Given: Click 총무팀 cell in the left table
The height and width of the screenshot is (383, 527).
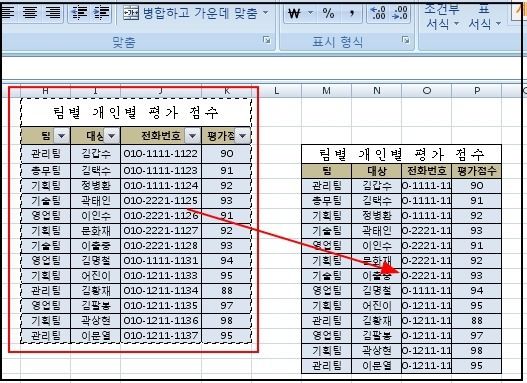Looking at the screenshot, I should 45,171.
